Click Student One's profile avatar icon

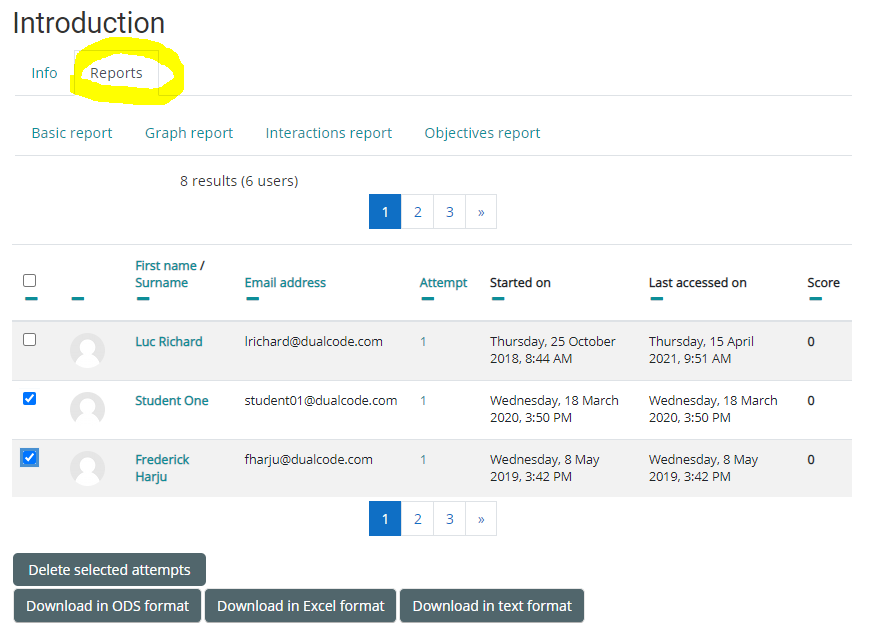[x=88, y=409]
